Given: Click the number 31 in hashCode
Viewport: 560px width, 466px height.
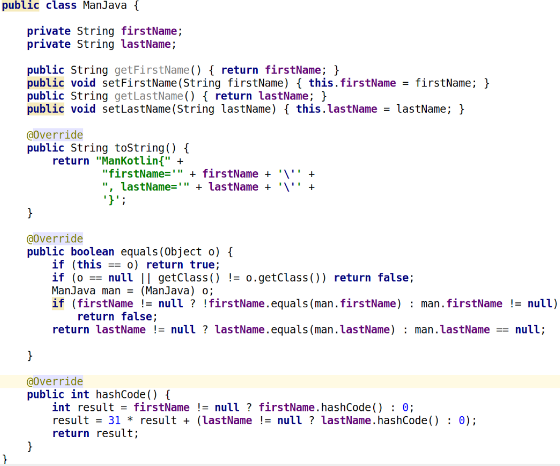Looking at the screenshot, I should pyautogui.click(x=114, y=420).
